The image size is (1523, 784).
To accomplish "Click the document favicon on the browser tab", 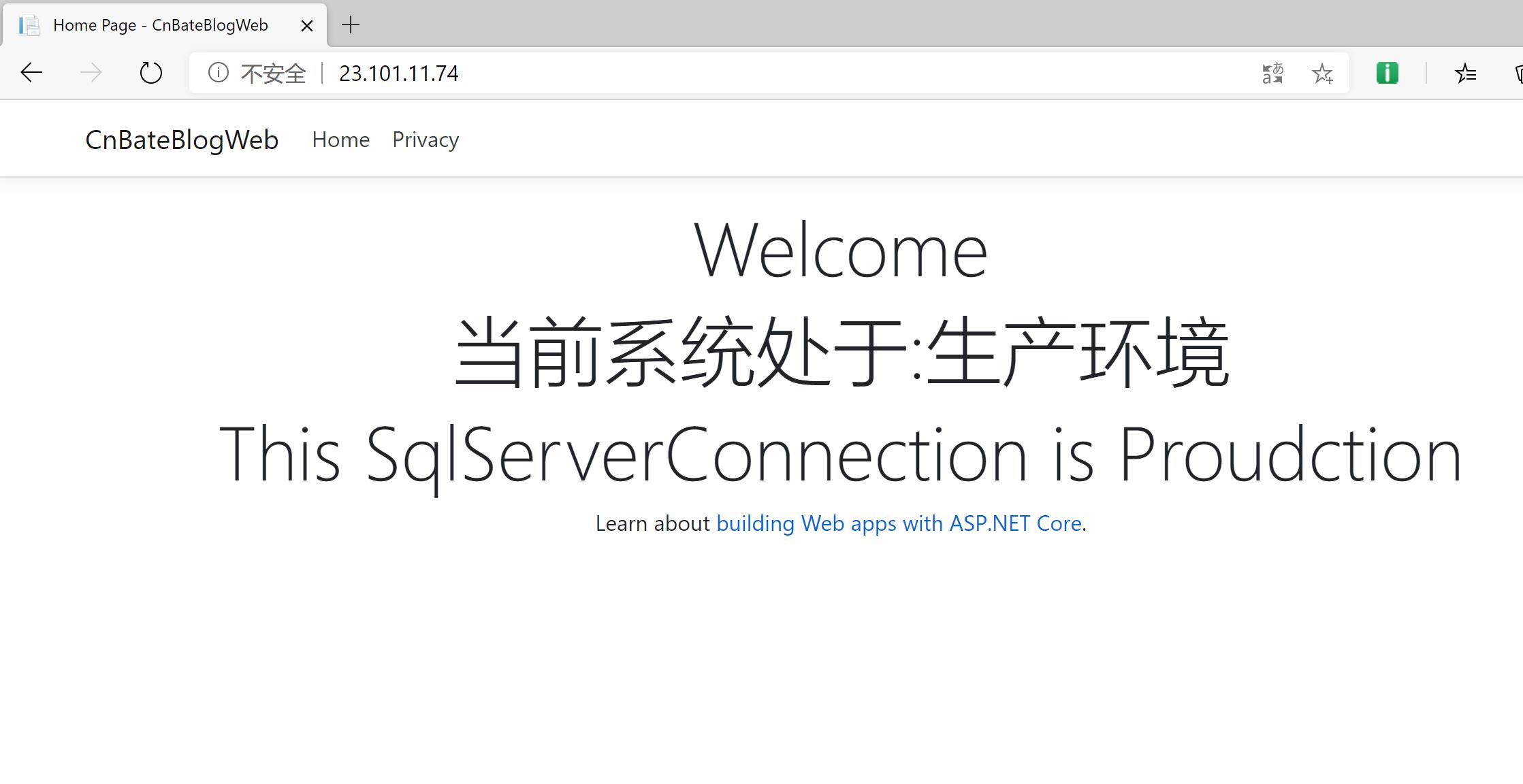I will coord(28,24).
